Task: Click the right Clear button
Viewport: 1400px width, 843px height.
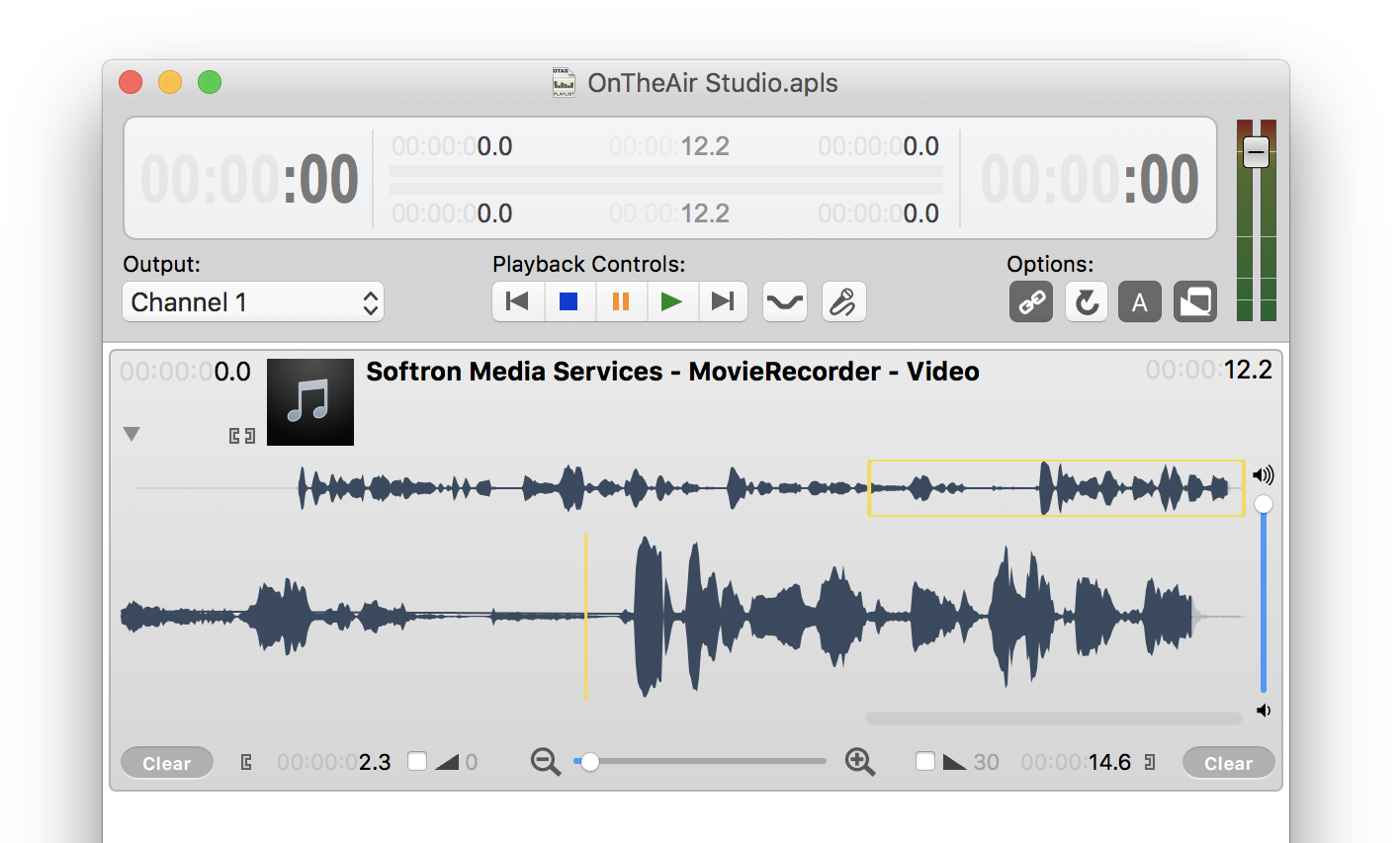Action: pos(1229,763)
